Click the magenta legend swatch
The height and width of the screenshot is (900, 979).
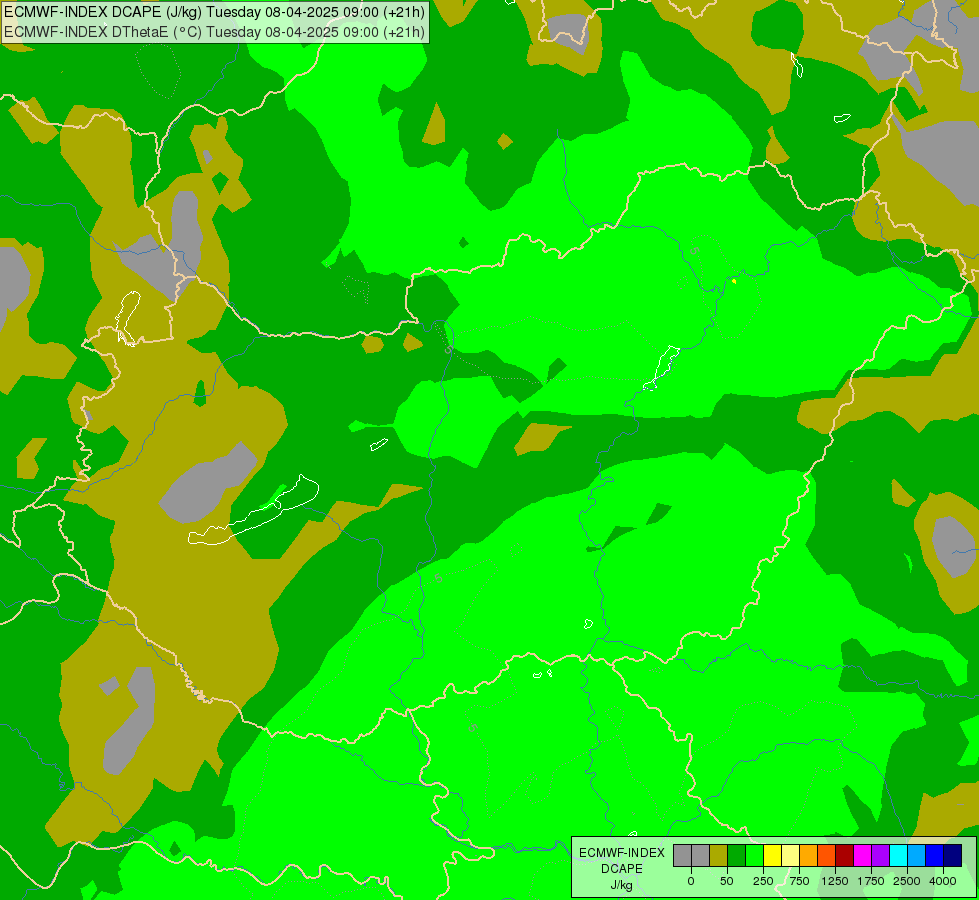click(x=862, y=855)
